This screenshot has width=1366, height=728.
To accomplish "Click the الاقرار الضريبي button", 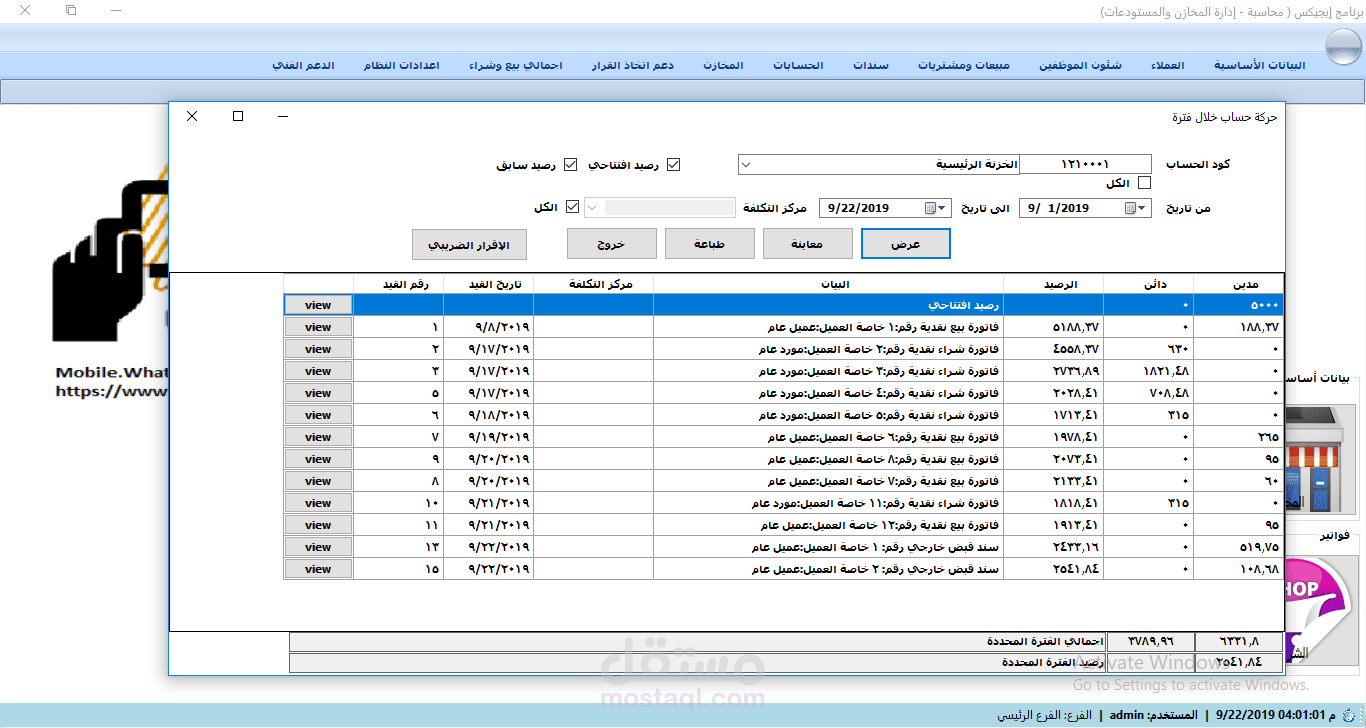I will point(469,244).
